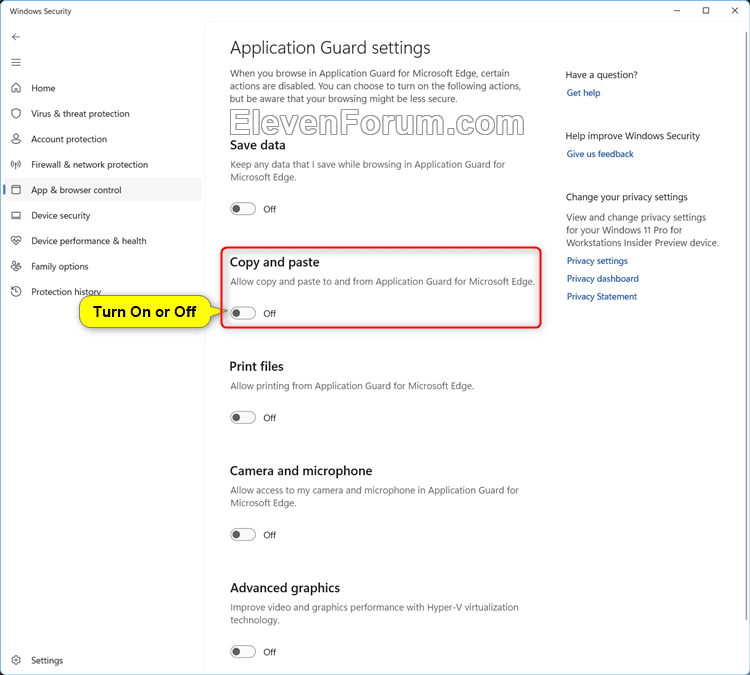This screenshot has width=750, height=675.
Task: Click the Device security laptop icon
Action: point(16,215)
